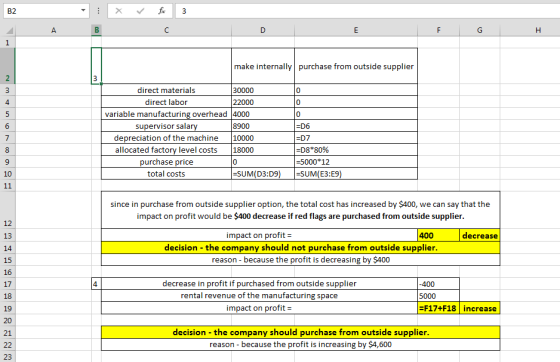
Task: Click the rental revenue value 5000
Action: pyautogui.click(x=438, y=296)
